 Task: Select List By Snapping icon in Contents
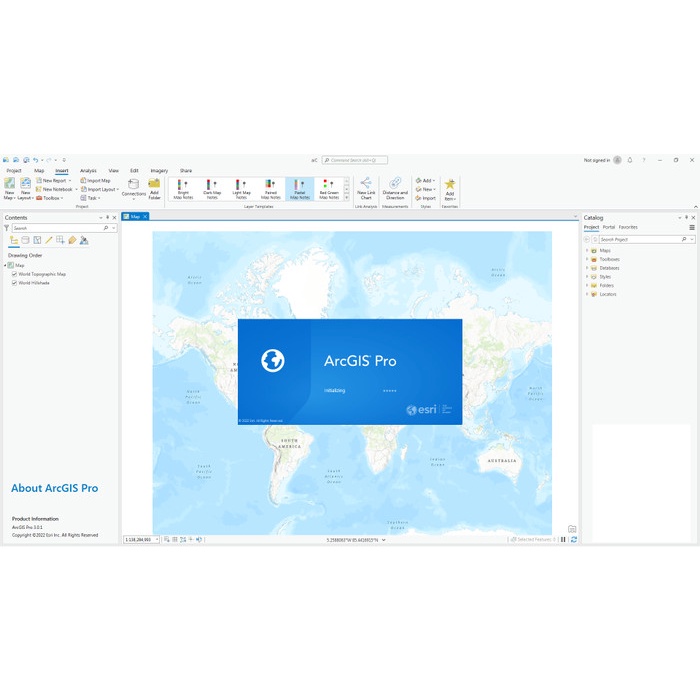tap(60, 240)
